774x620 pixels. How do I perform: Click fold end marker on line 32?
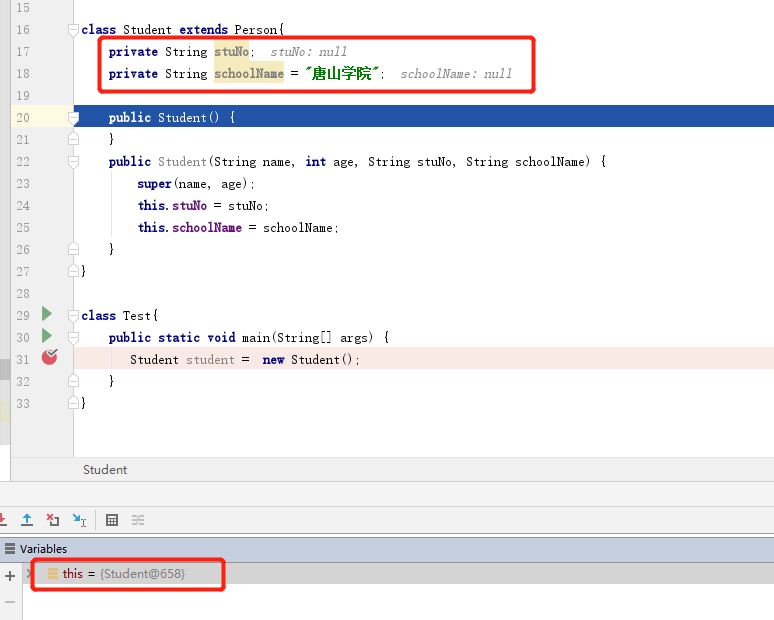[73, 381]
